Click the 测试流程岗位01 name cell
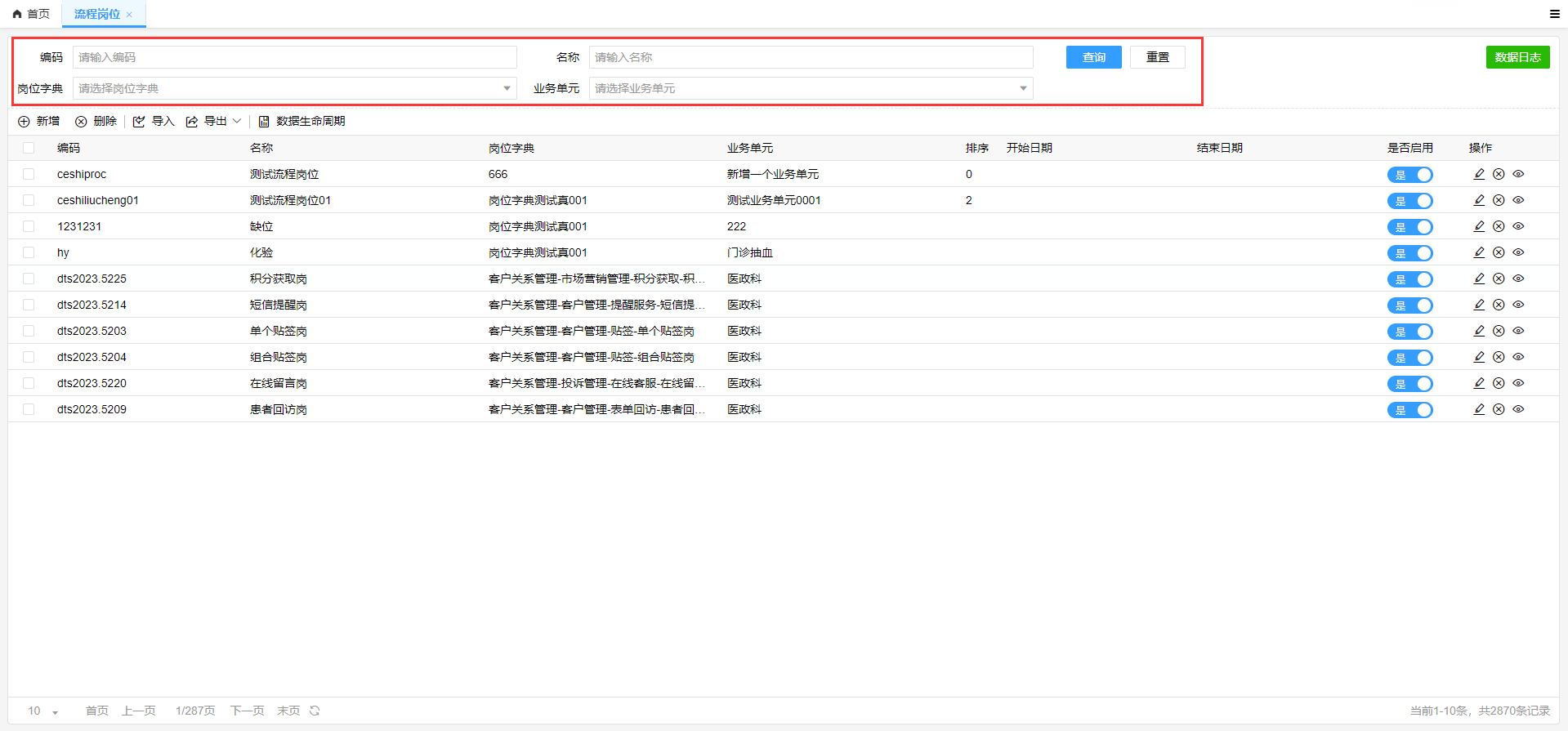 290,200
